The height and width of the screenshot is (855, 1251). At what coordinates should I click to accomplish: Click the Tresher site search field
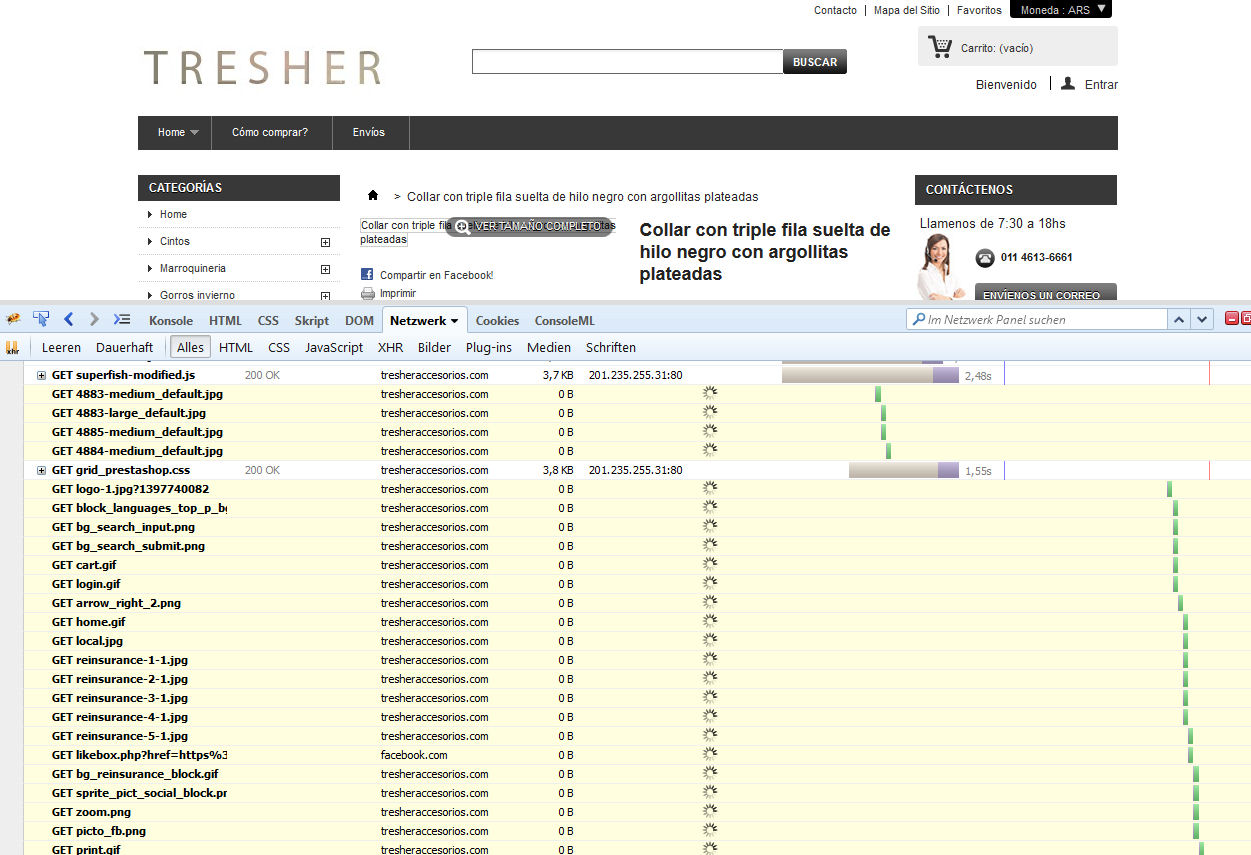pyautogui.click(x=627, y=62)
